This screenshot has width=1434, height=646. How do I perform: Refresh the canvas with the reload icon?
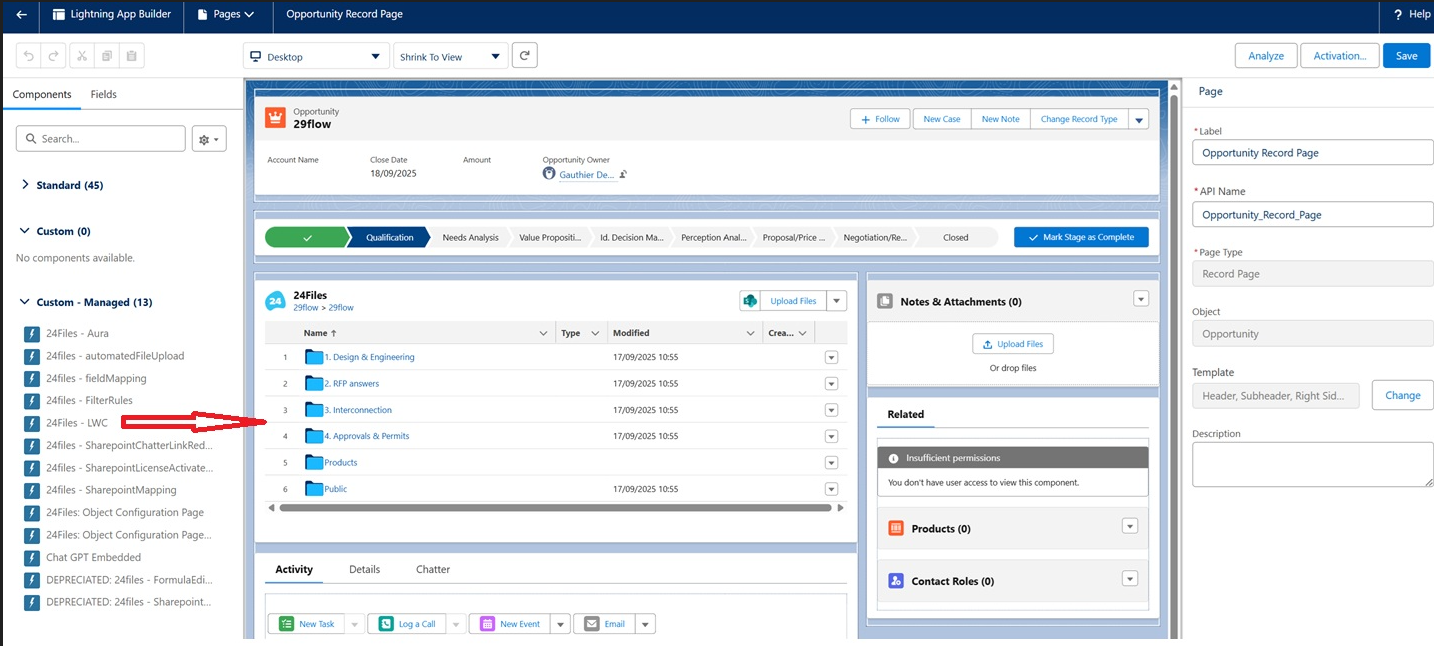click(524, 56)
